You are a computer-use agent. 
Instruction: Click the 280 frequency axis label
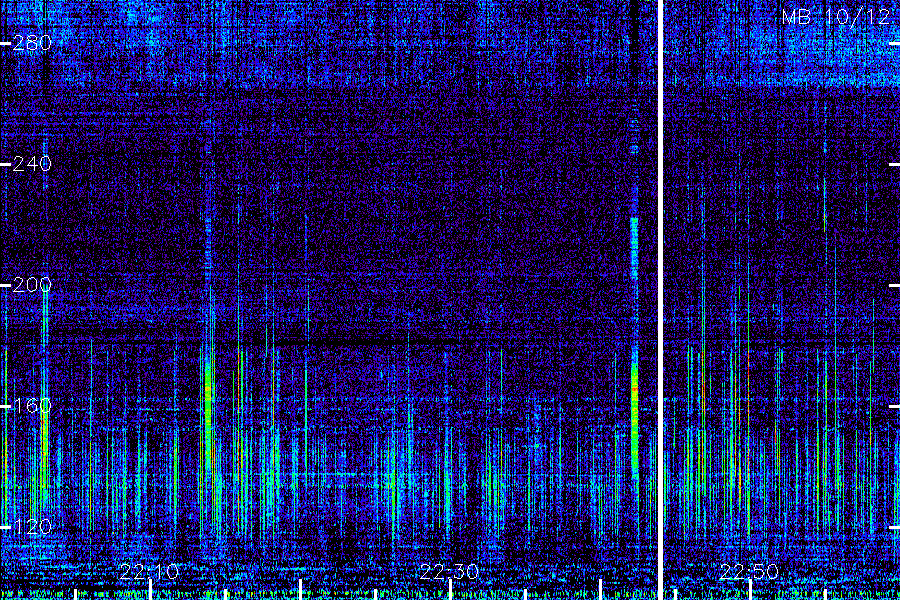point(32,43)
